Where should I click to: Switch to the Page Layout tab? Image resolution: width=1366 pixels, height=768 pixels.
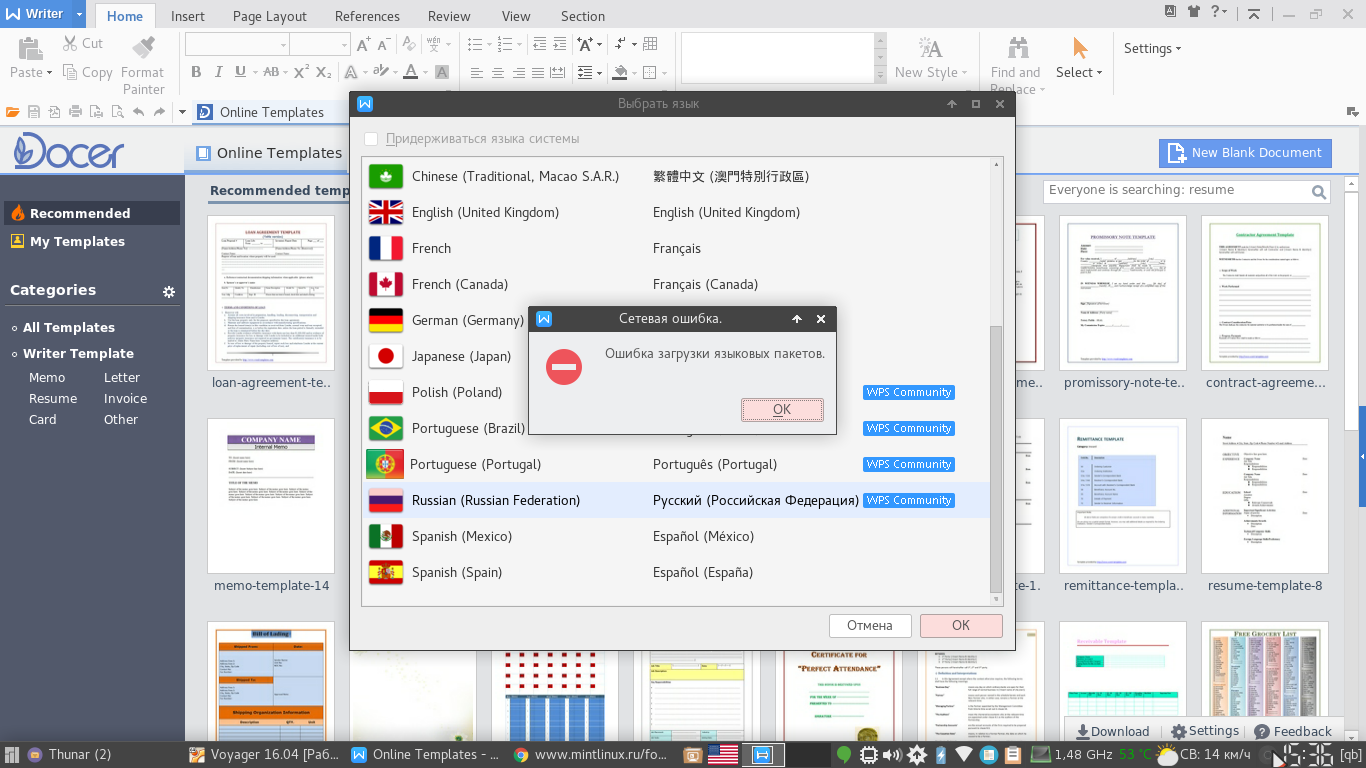coord(270,16)
